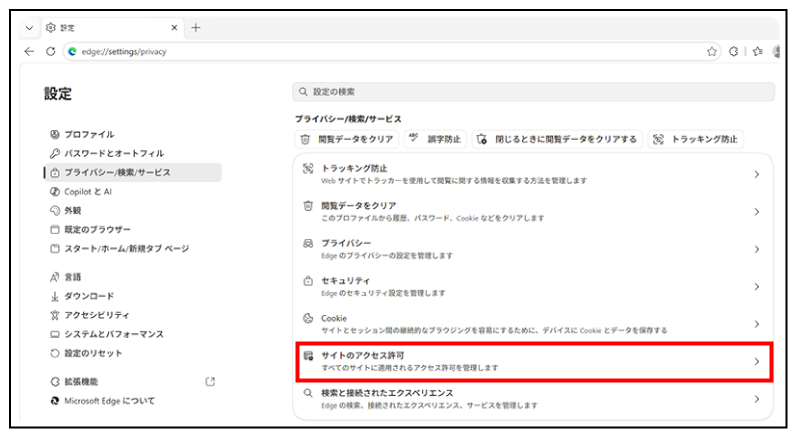Click the accessibility figure icon in the sidebar
This screenshot has width=795, height=436.
pyautogui.click(x=55, y=315)
